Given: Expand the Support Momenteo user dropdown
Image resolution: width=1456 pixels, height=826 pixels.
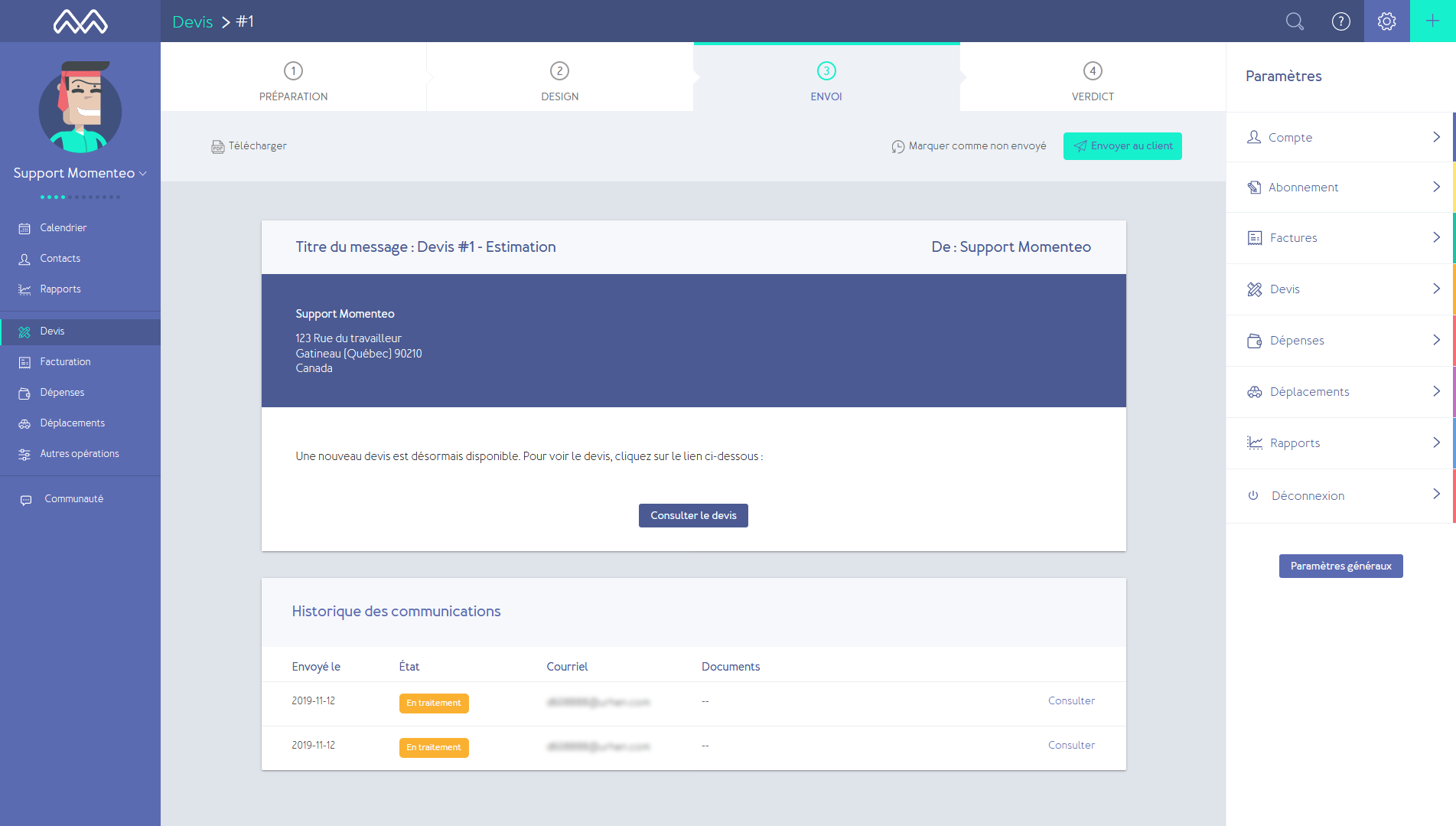Looking at the screenshot, I should [80, 173].
